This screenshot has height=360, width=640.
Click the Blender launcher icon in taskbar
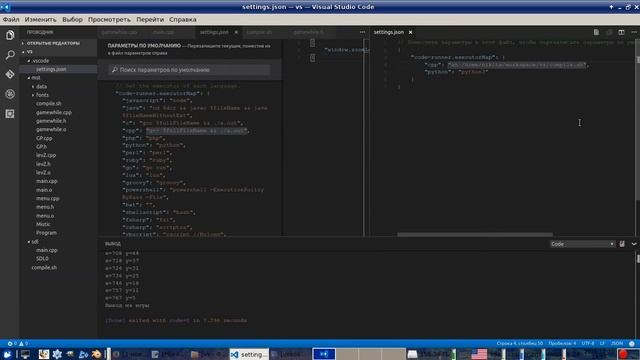[96, 354]
